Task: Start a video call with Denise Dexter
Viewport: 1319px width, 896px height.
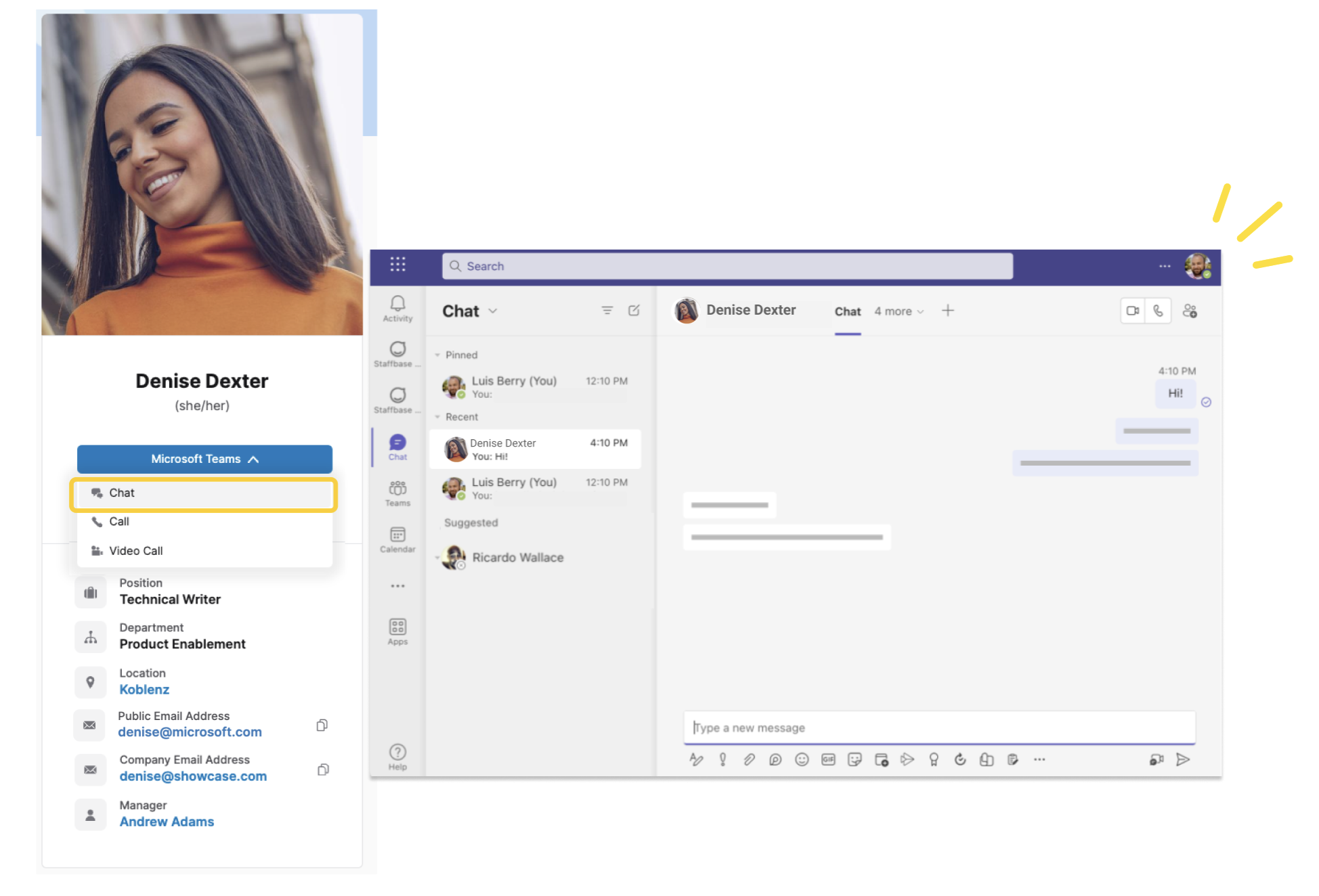Action: [x=1133, y=311]
